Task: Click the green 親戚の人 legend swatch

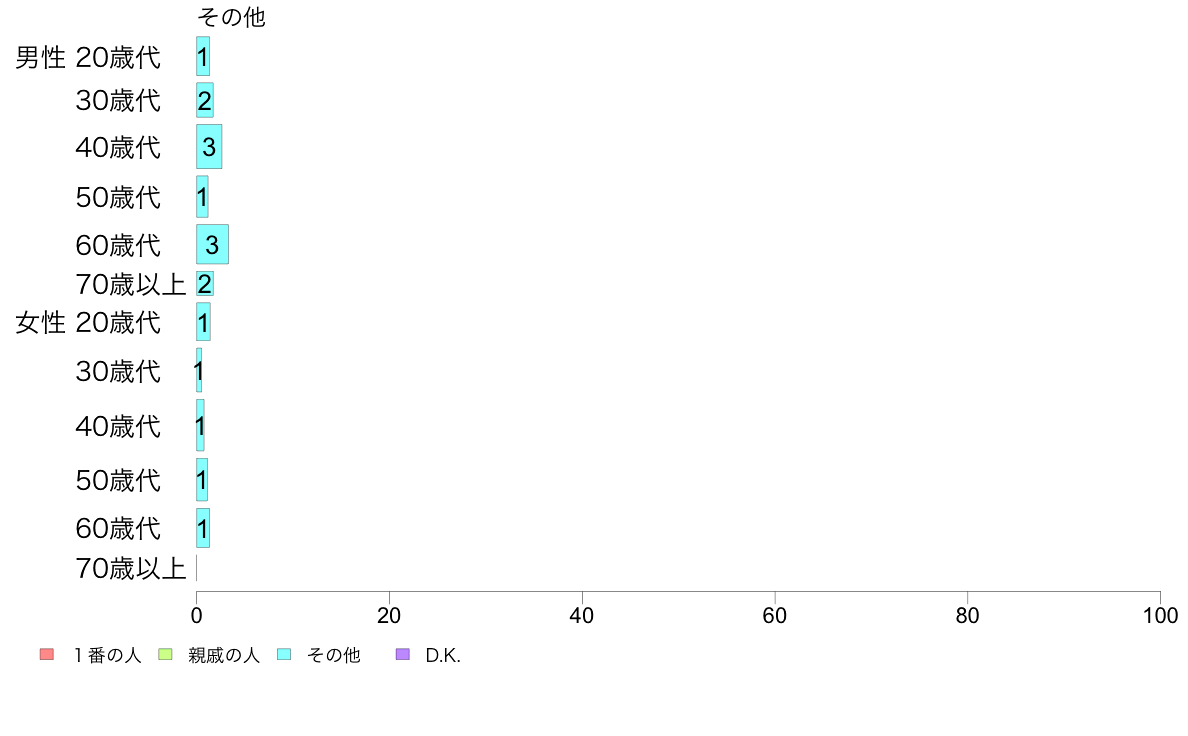Action: pyautogui.click(x=165, y=654)
